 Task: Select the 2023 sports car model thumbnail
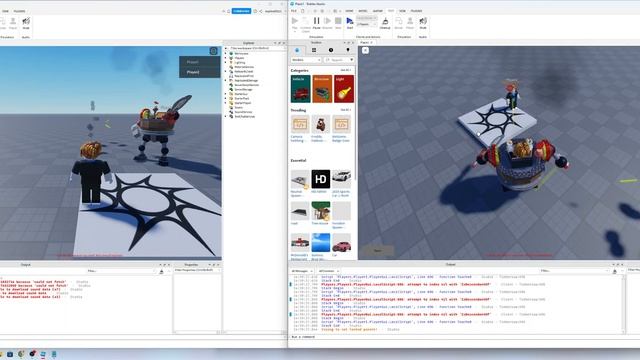[x=341, y=179]
